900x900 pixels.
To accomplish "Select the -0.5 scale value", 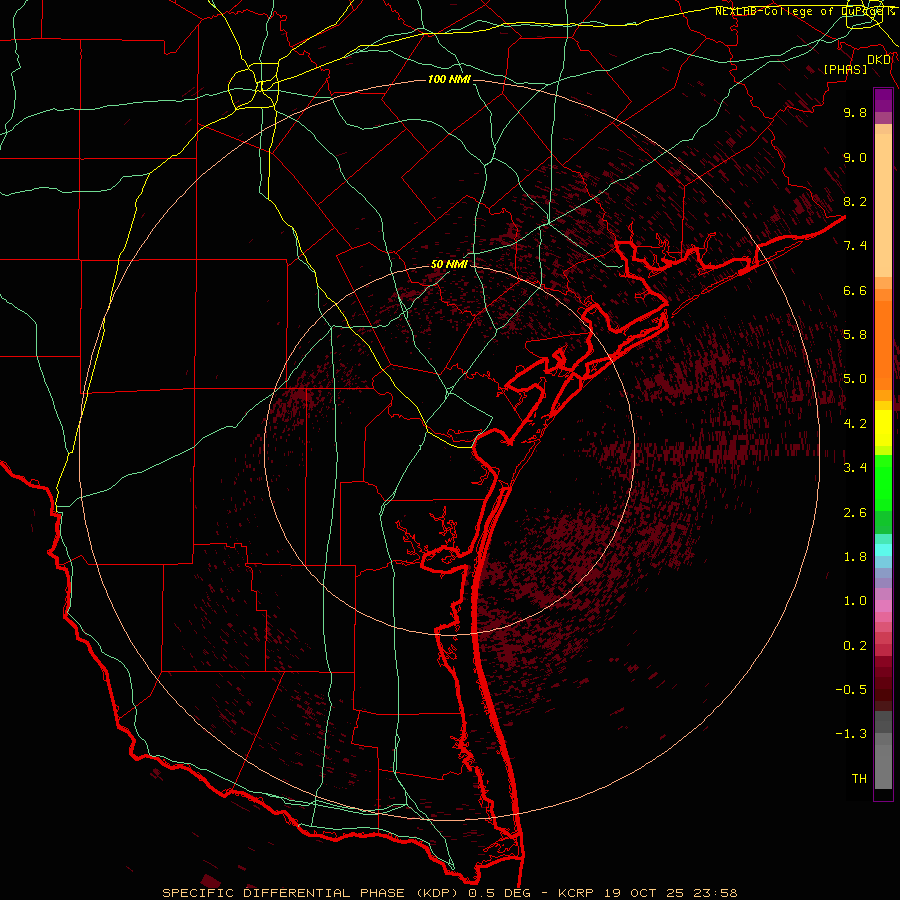I will pos(851,690).
